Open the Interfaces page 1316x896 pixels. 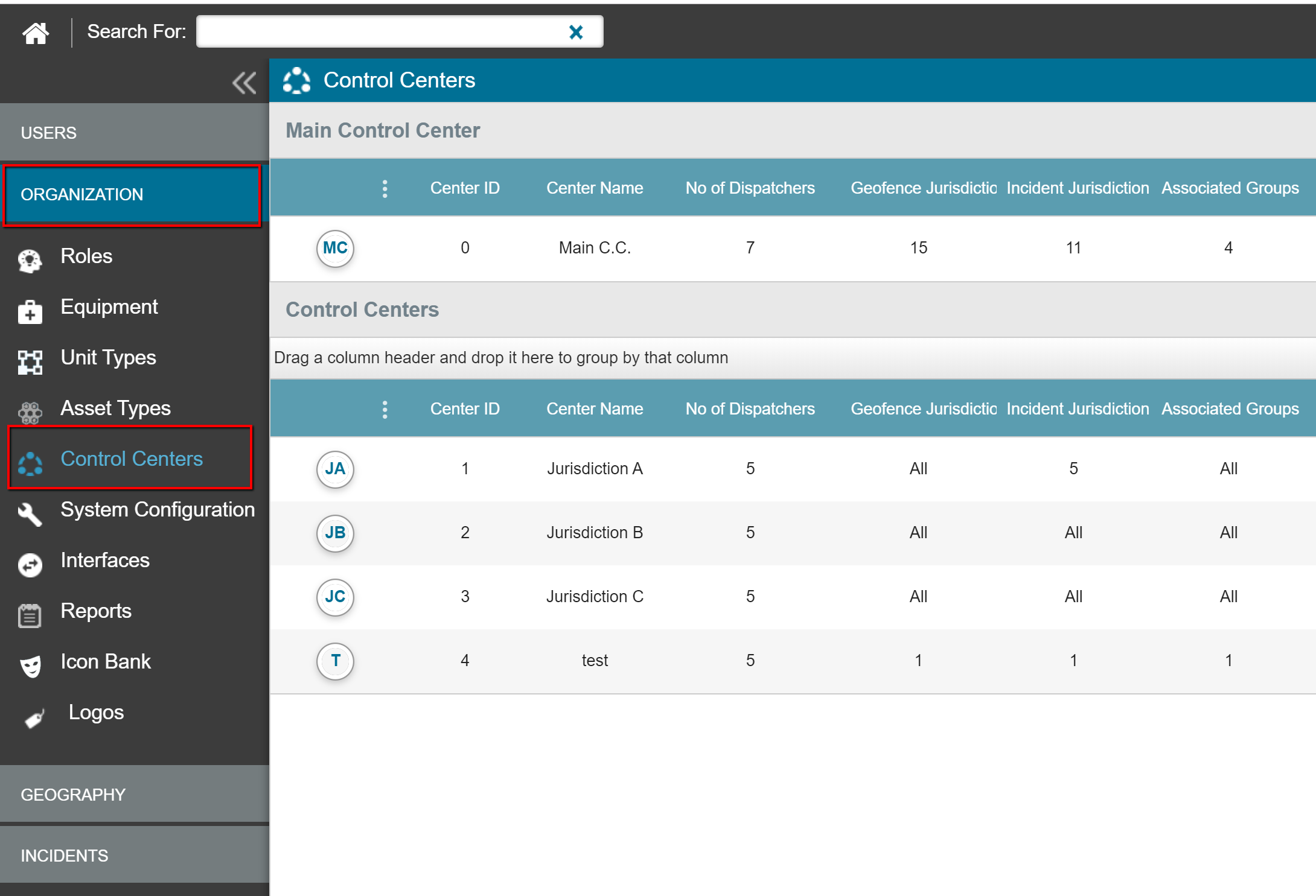tap(104, 561)
